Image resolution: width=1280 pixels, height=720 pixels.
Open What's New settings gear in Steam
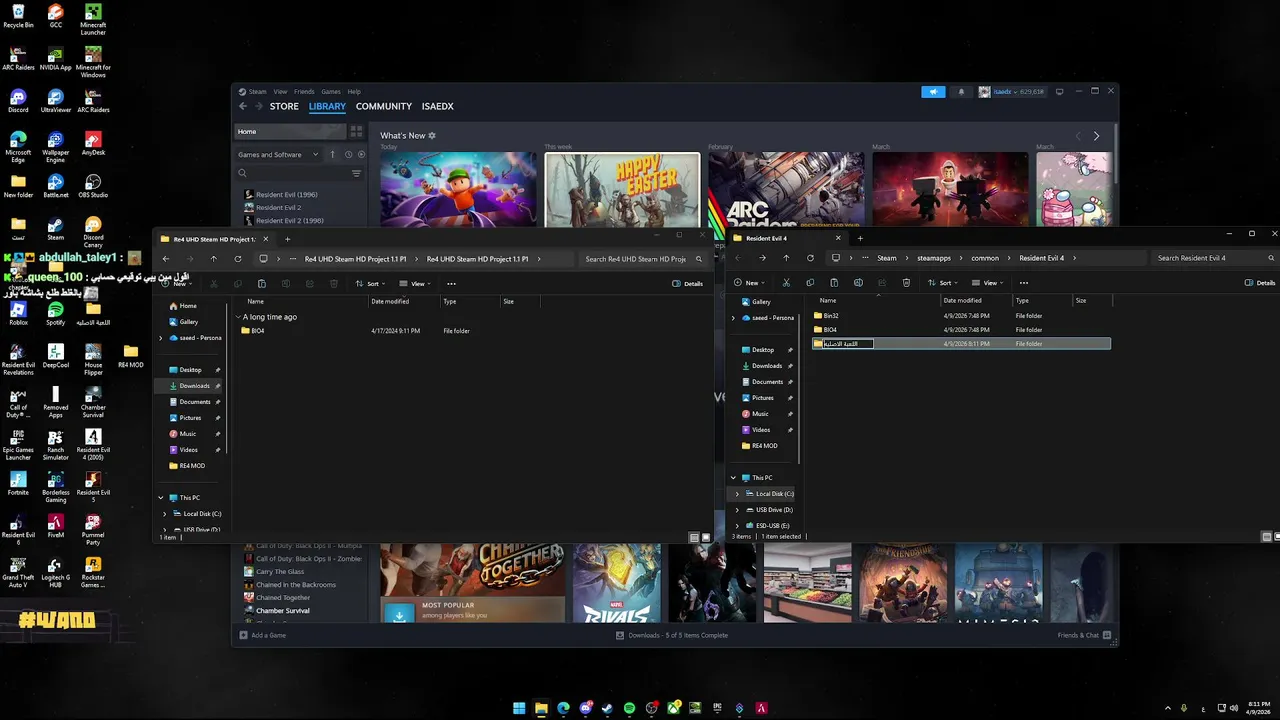432,135
